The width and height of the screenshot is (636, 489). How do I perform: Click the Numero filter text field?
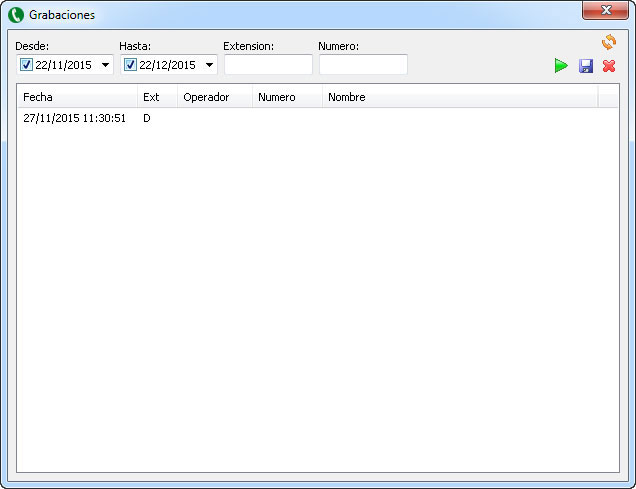(x=363, y=65)
